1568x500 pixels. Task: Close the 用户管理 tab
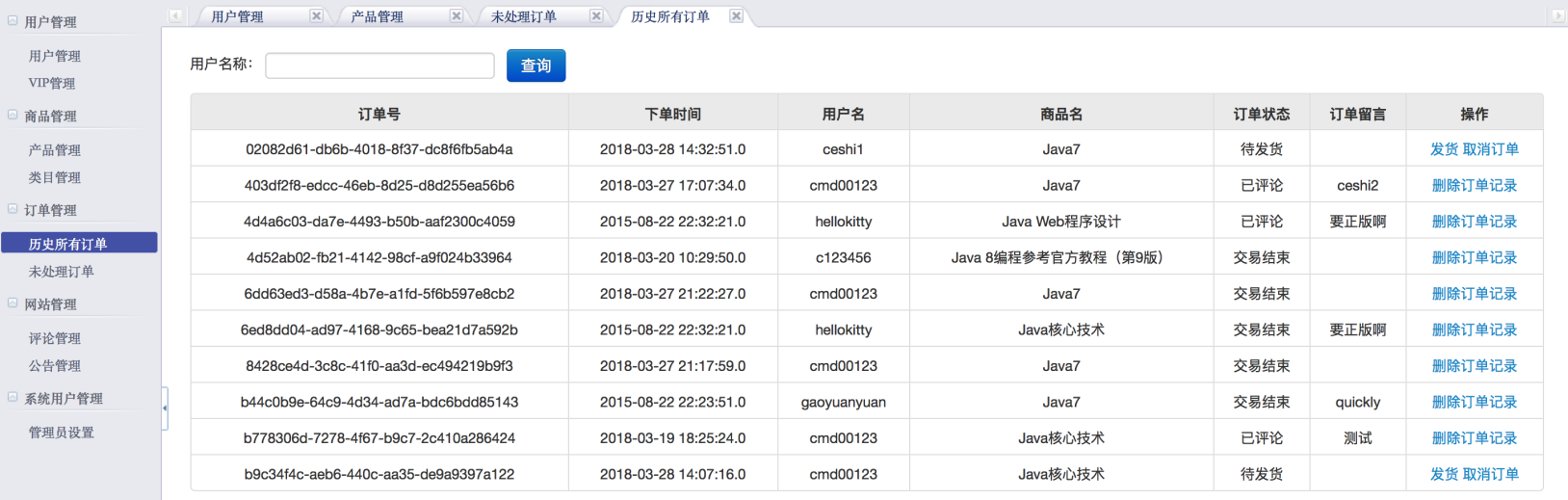(x=316, y=15)
